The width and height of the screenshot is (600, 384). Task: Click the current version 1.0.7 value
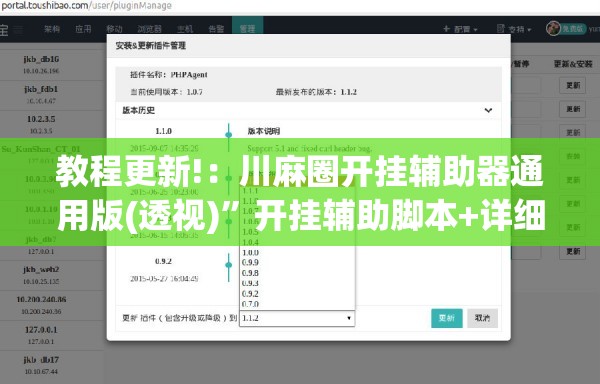(194, 92)
